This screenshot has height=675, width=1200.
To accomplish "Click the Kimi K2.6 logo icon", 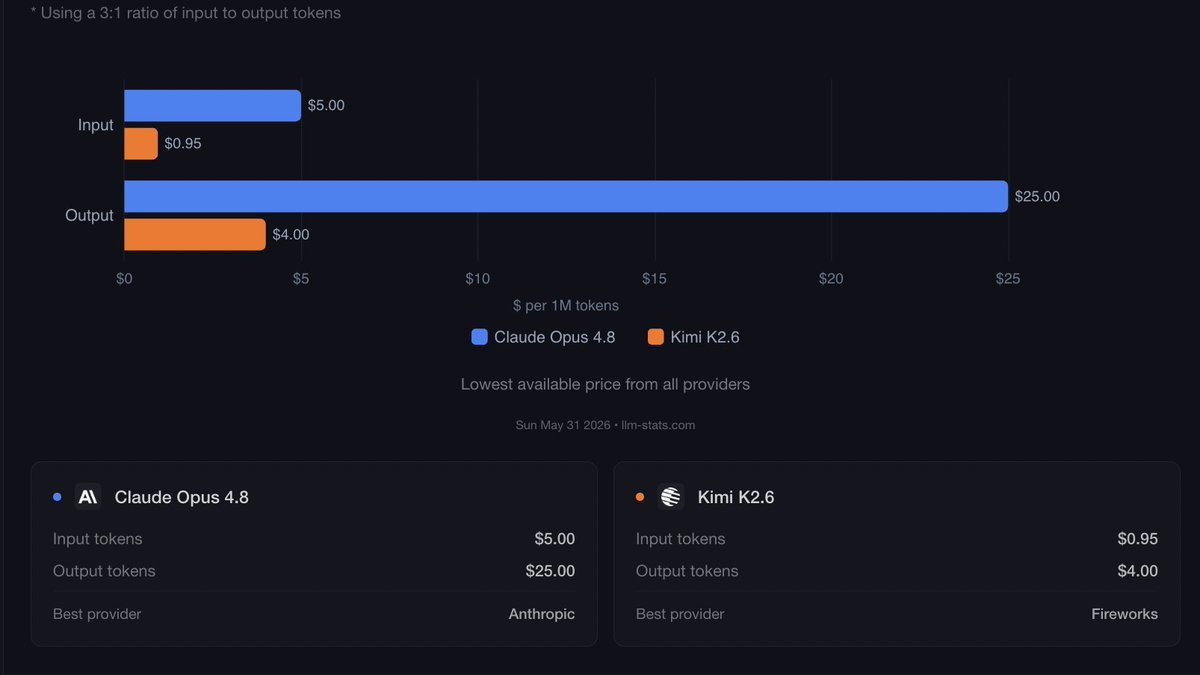I will pos(671,497).
